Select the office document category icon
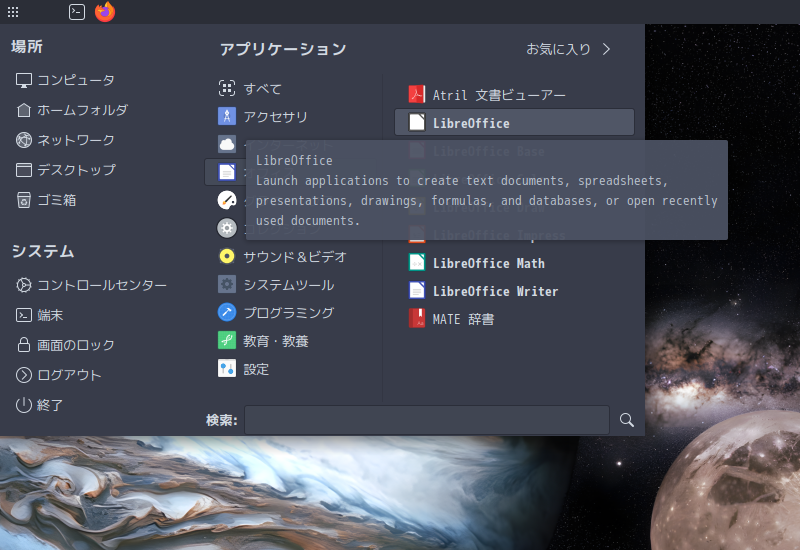 [227, 172]
